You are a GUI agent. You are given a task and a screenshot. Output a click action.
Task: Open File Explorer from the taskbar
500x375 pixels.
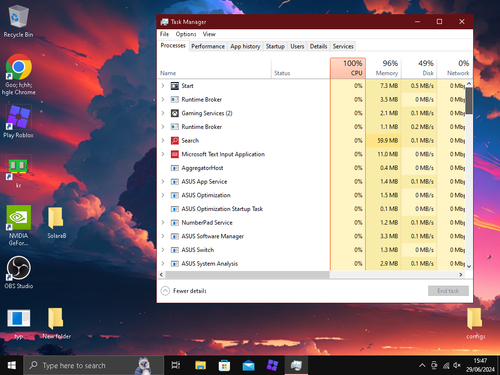coord(200,365)
